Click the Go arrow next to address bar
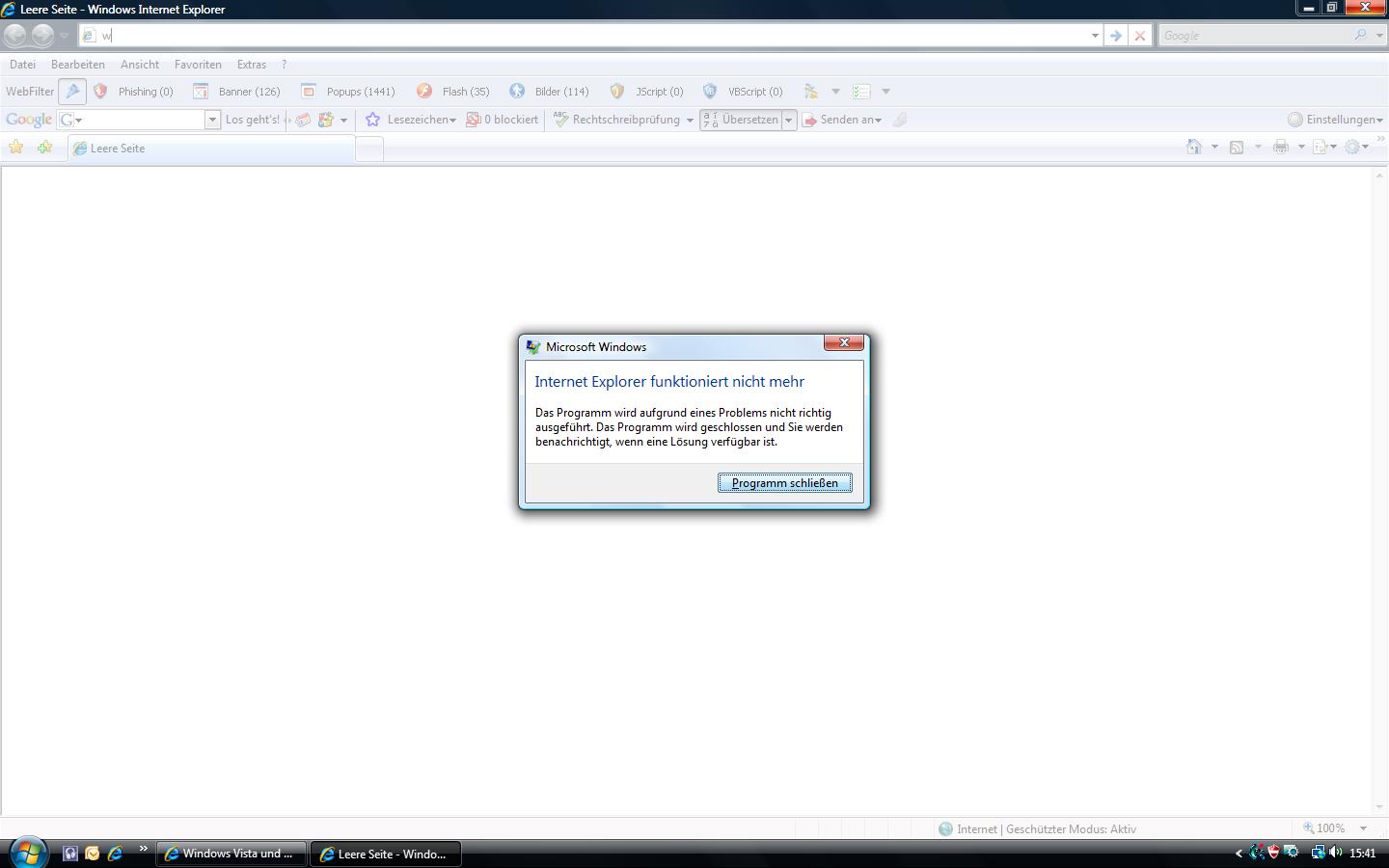The width and height of the screenshot is (1389, 868). (1115, 36)
